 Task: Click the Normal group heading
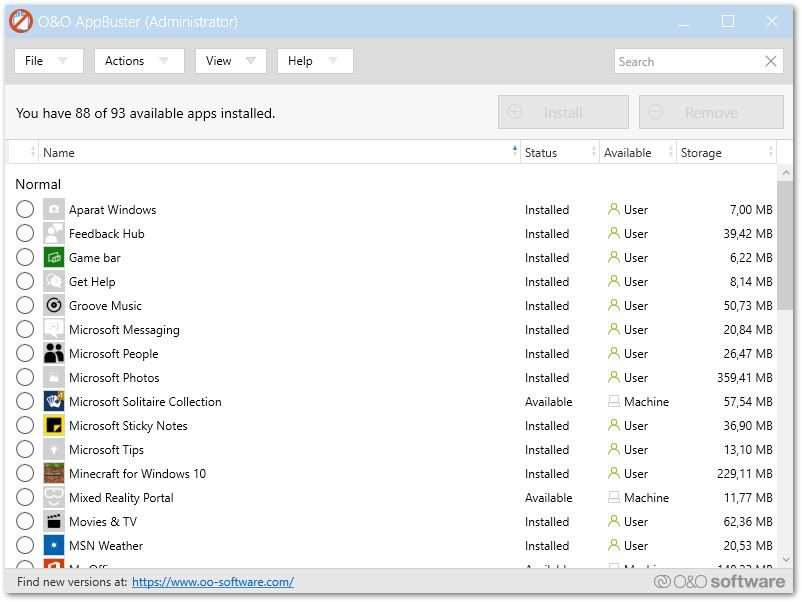point(38,184)
